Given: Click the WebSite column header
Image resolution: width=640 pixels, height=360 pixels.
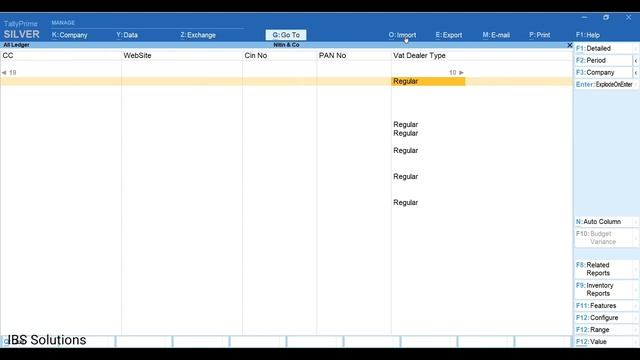Looking at the screenshot, I should 137,56.
